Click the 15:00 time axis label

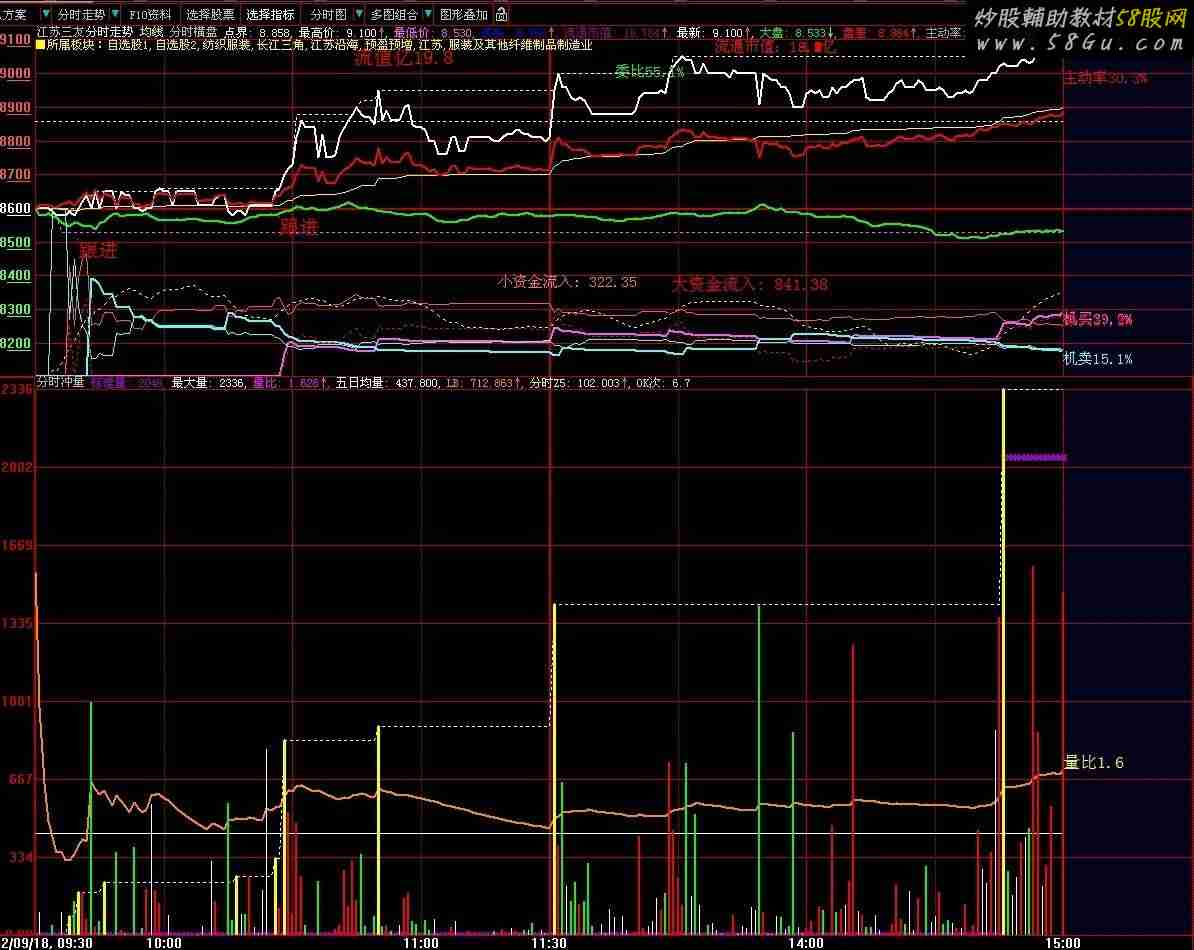(x=1062, y=943)
